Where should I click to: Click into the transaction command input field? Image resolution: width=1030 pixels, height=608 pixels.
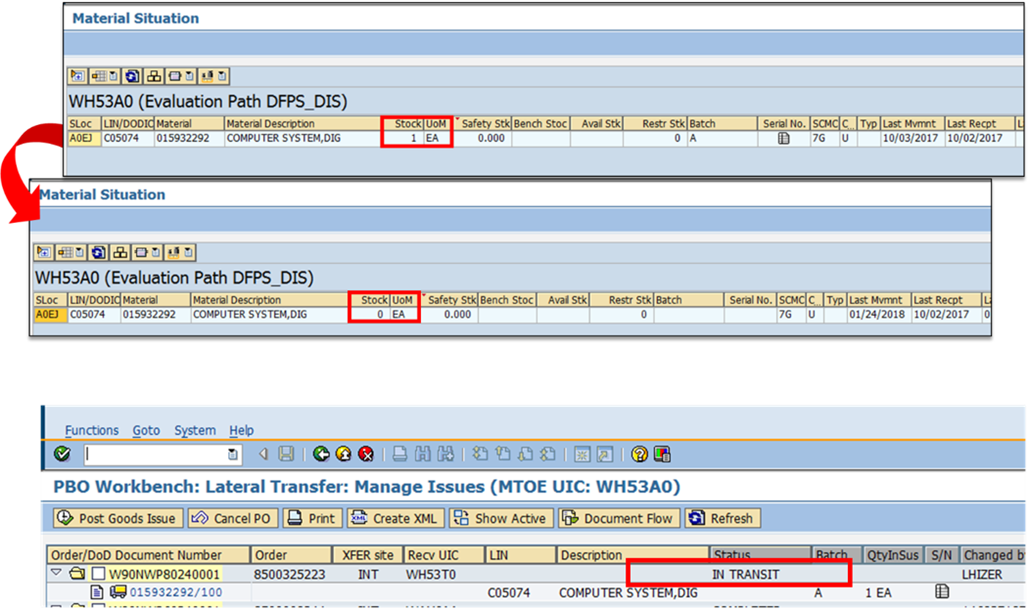click(155, 455)
